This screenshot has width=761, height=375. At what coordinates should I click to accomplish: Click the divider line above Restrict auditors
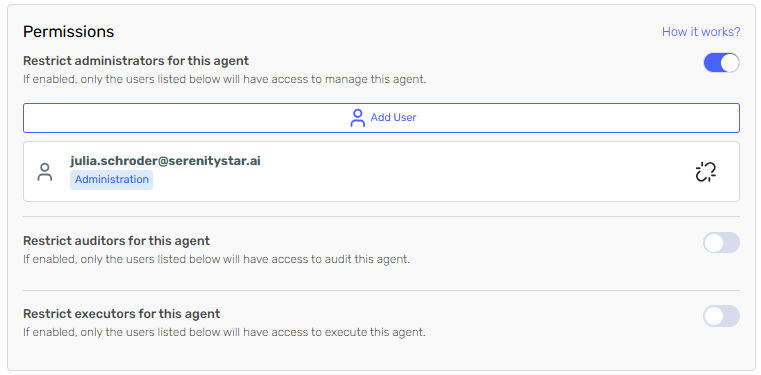381,216
